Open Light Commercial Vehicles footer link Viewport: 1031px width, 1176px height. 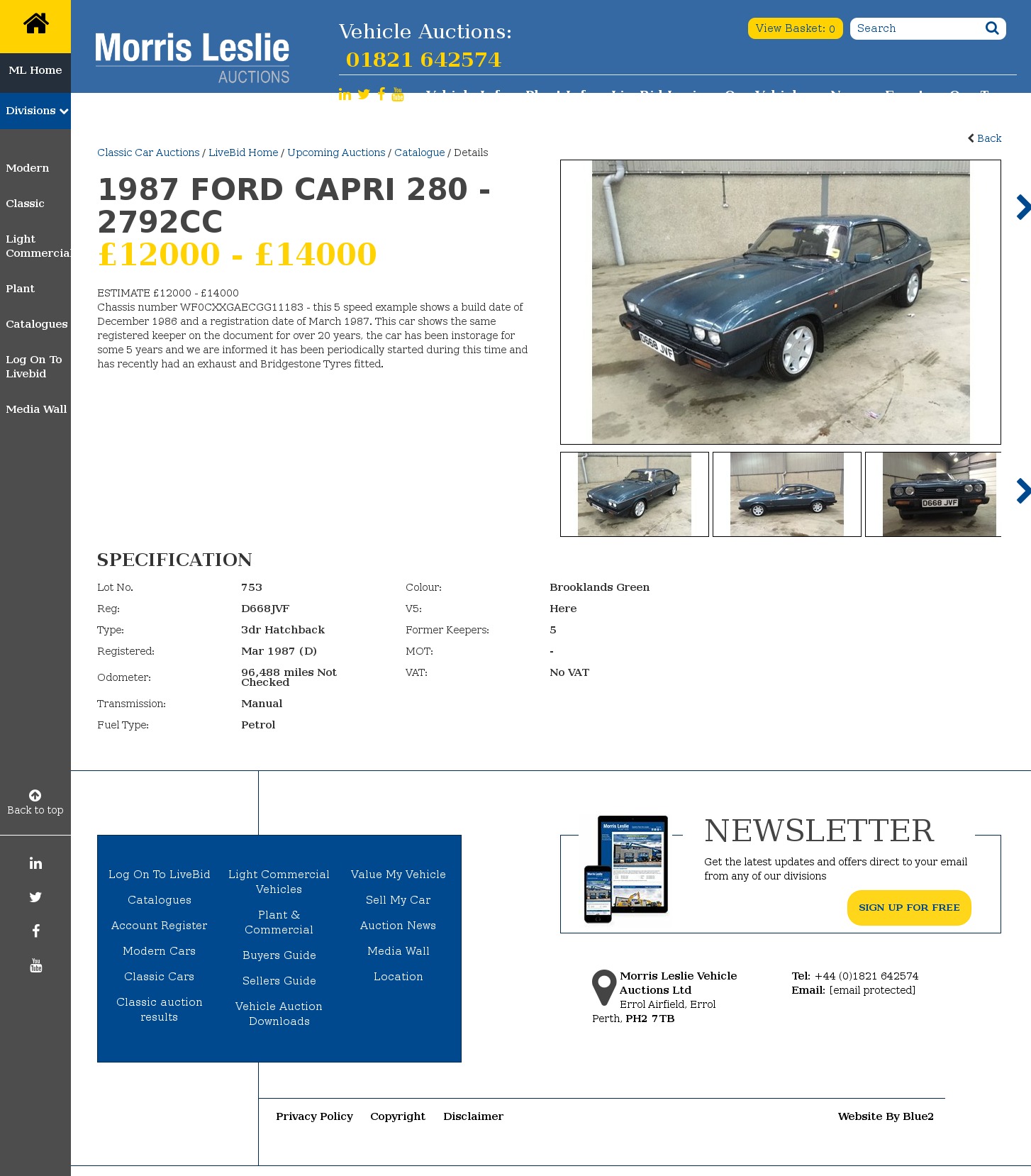click(279, 882)
